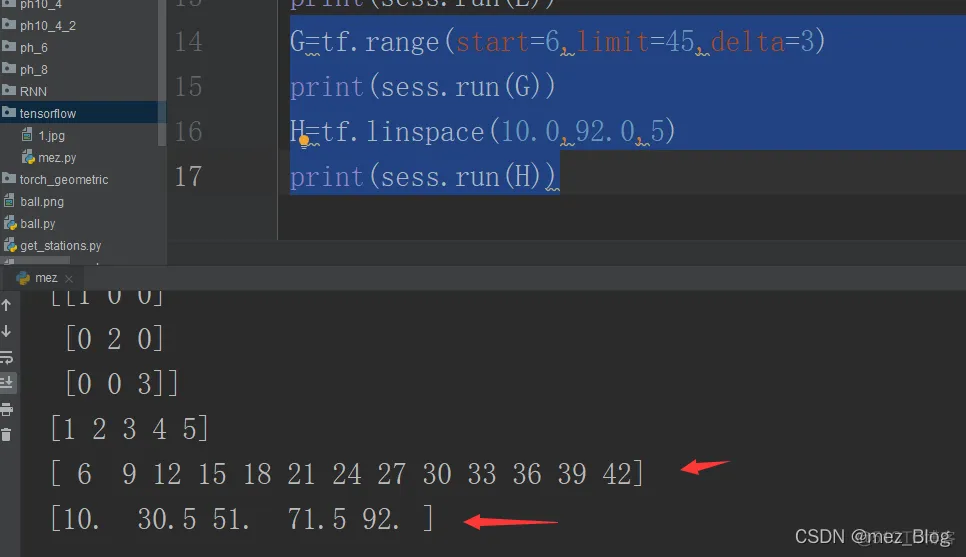The width and height of the screenshot is (966, 557).
Task: Click the '[0 0 3]]' output row
Action: (x=122, y=384)
